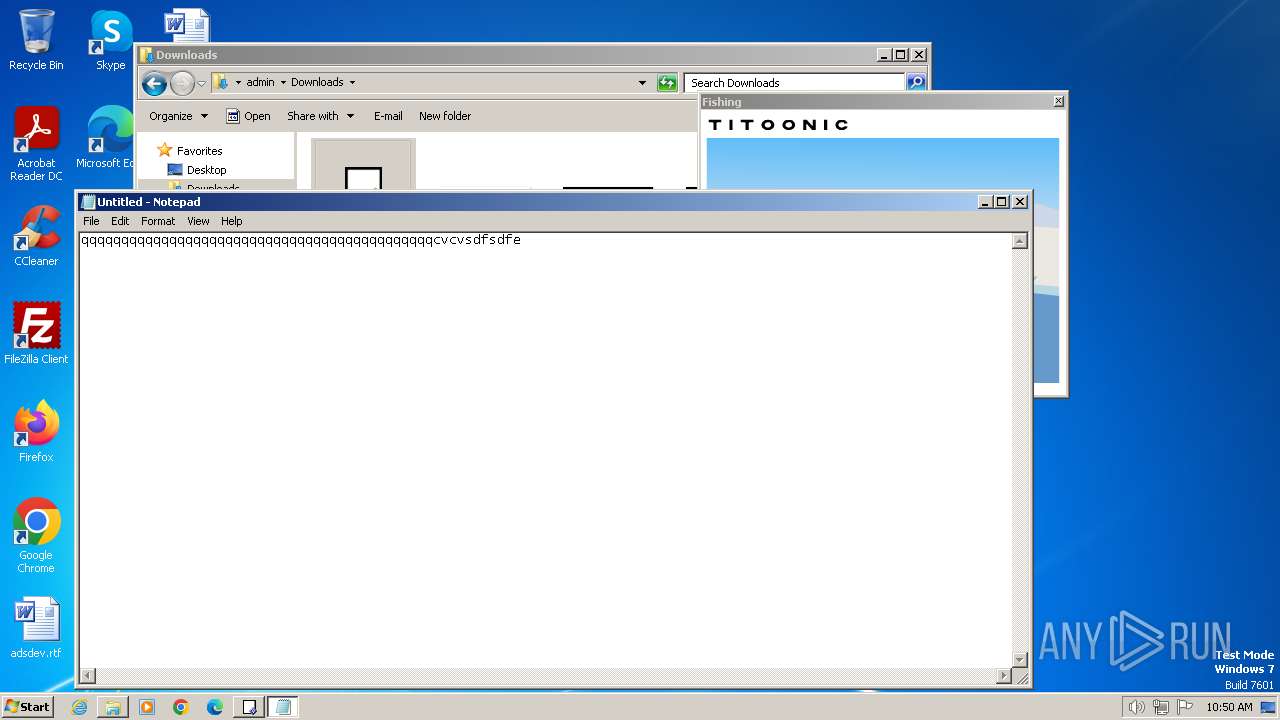The height and width of the screenshot is (720, 1280).
Task: Open Edge from the taskbar
Action: (x=215, y=707)
